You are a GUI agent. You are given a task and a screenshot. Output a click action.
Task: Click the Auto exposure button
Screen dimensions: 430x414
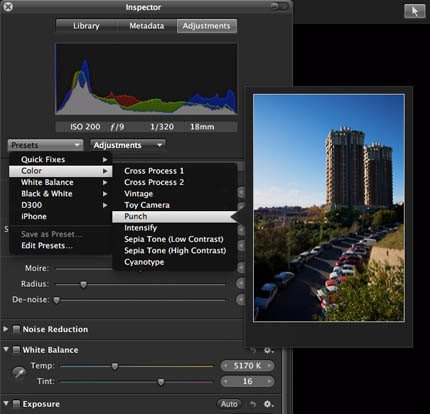coord(229,404)
